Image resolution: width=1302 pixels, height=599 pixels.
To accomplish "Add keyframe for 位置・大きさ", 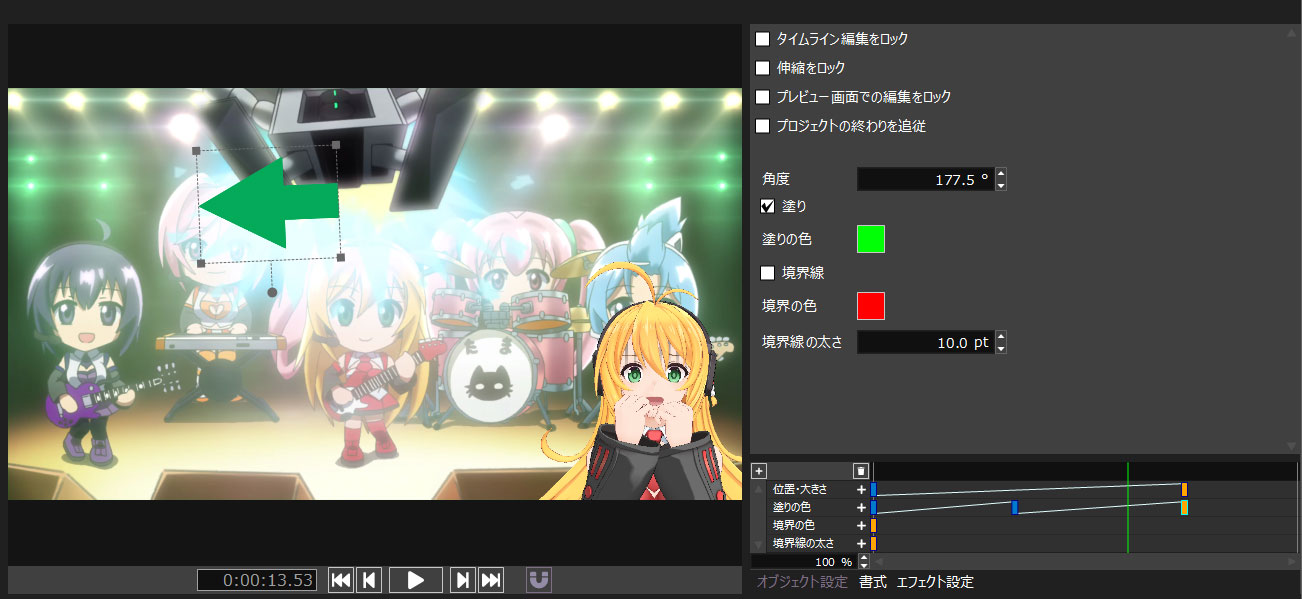I will (860, 489).
